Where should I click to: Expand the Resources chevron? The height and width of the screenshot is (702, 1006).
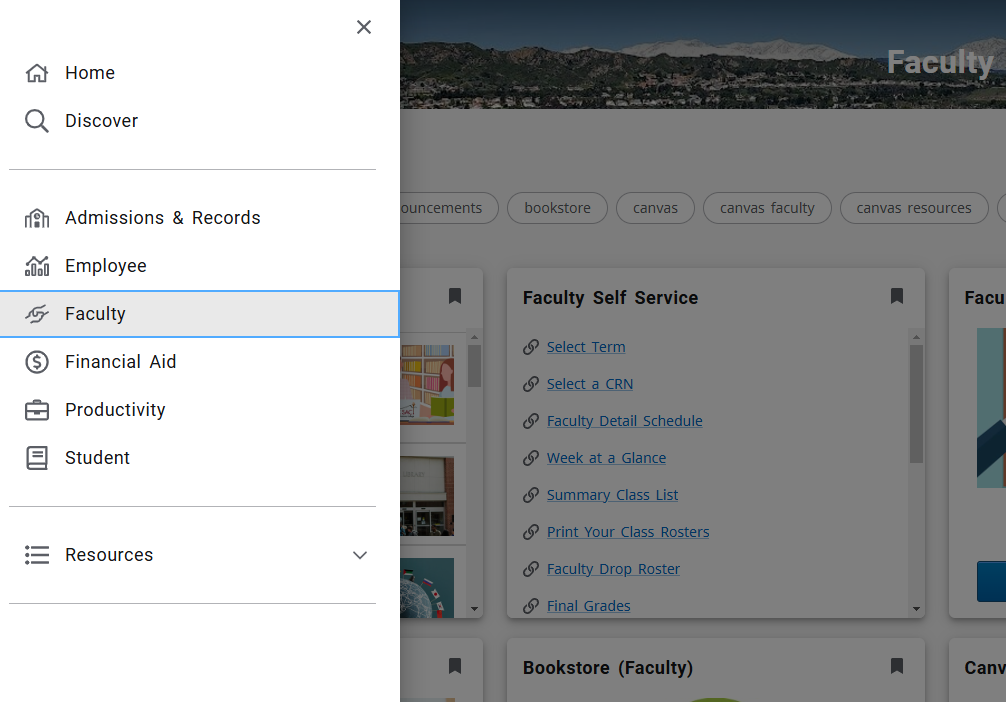tap(360, 555)
